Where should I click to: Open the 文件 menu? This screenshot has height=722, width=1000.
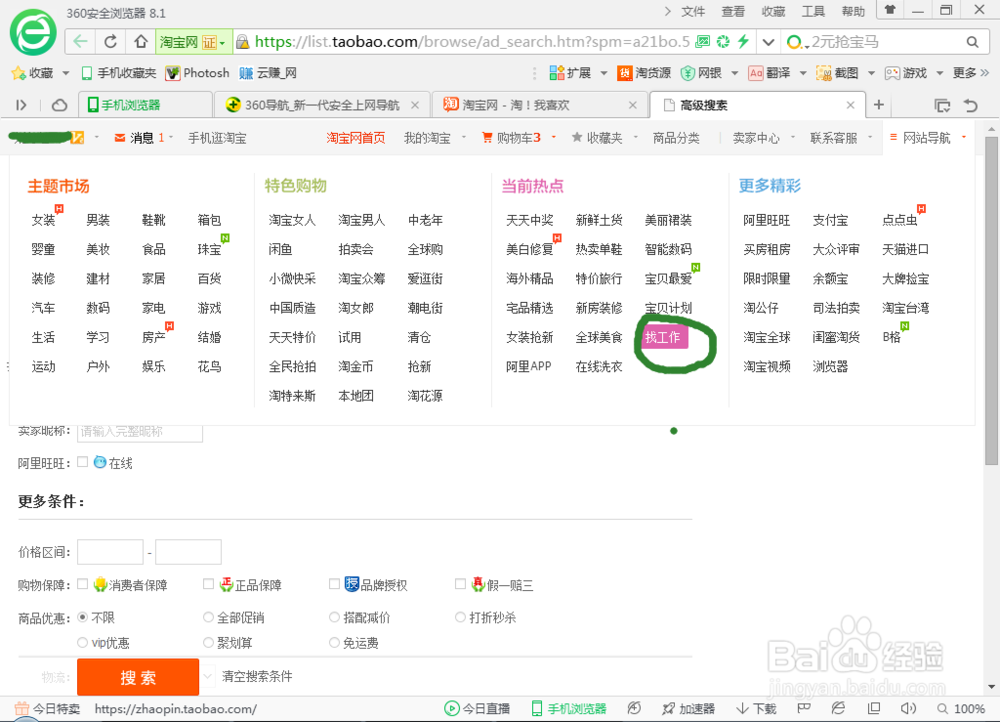pyautogui.click(x=693, y=11)
